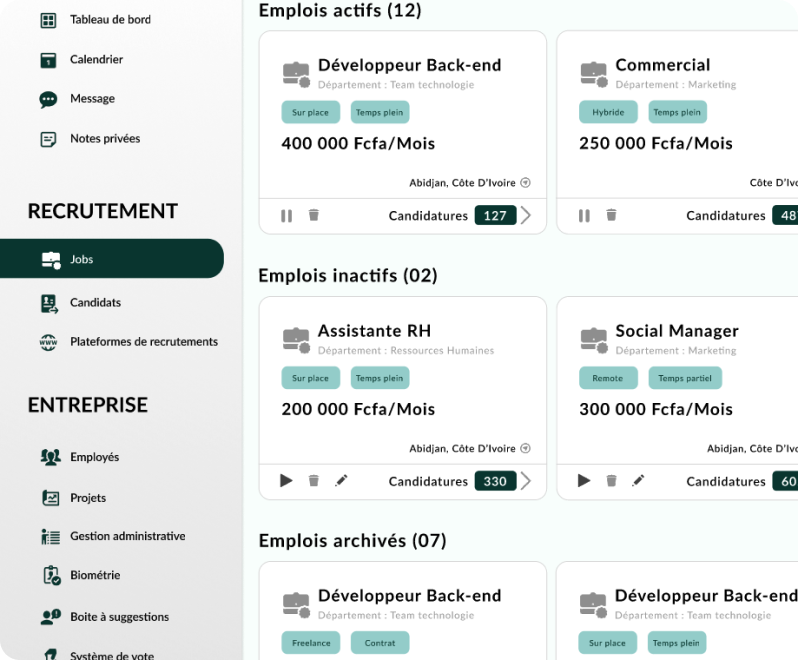Delete the Commercial job

[x=611, y=215]
